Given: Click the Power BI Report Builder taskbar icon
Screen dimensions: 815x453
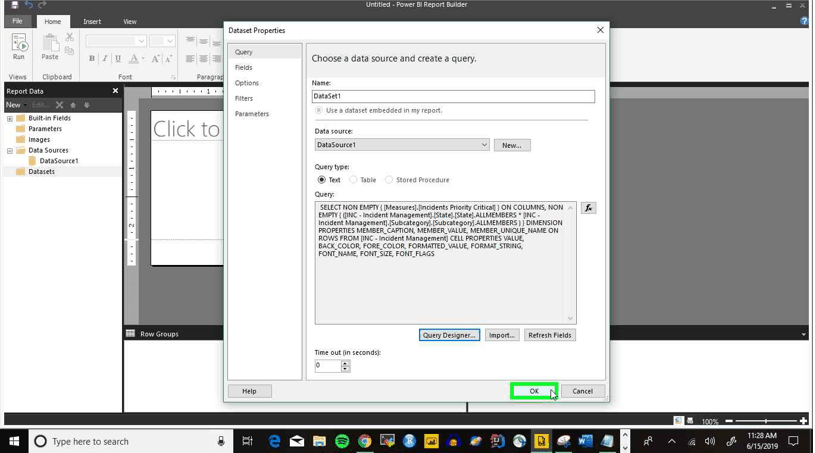Looking at the screenshot, I should point(541,441).
